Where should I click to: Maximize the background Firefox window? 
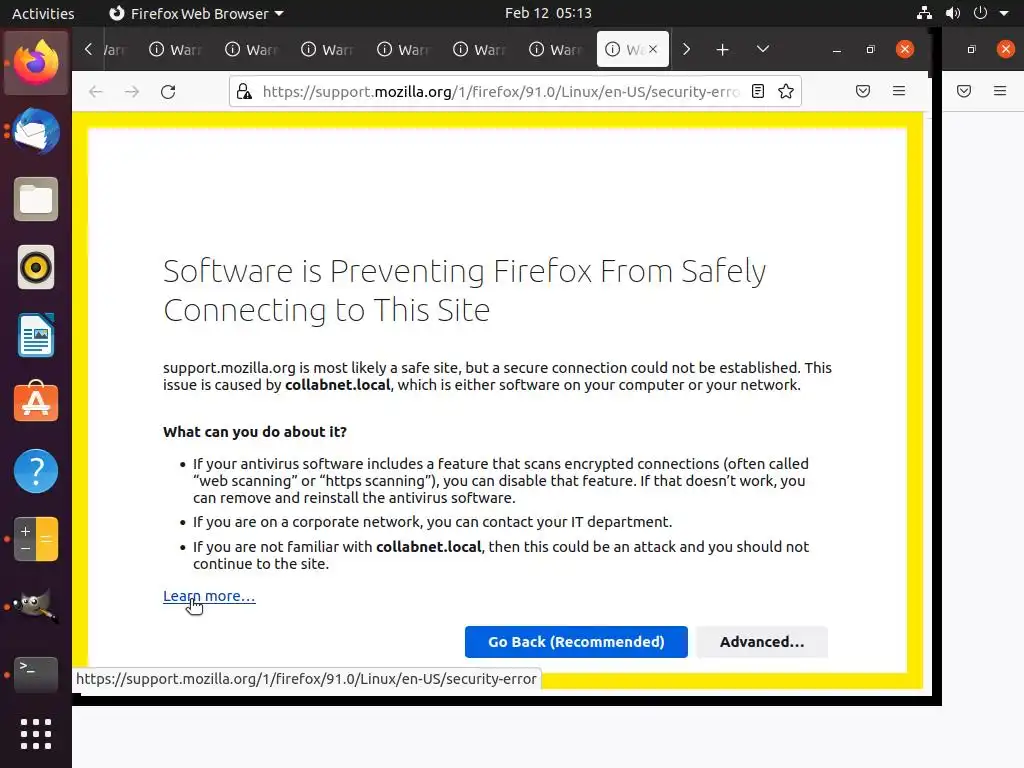click(x=972, y=50)
